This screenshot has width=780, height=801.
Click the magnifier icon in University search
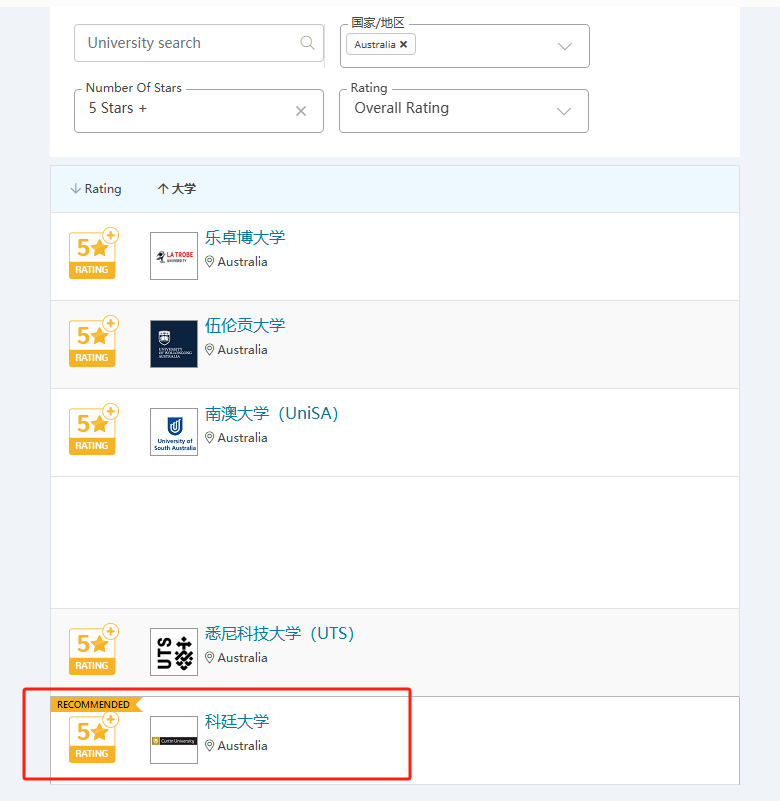point(307,43)
